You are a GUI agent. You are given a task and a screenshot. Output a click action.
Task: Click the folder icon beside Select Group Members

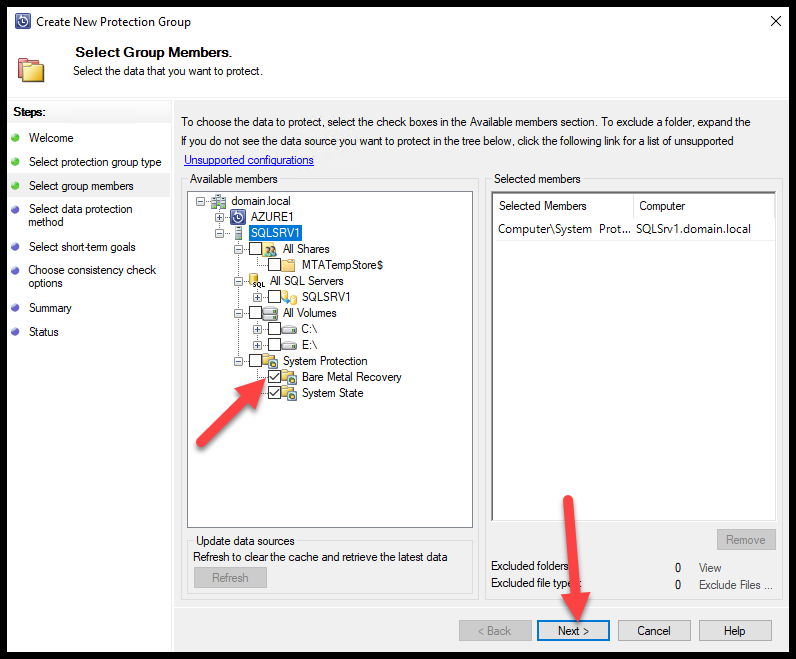coord(31,70)
